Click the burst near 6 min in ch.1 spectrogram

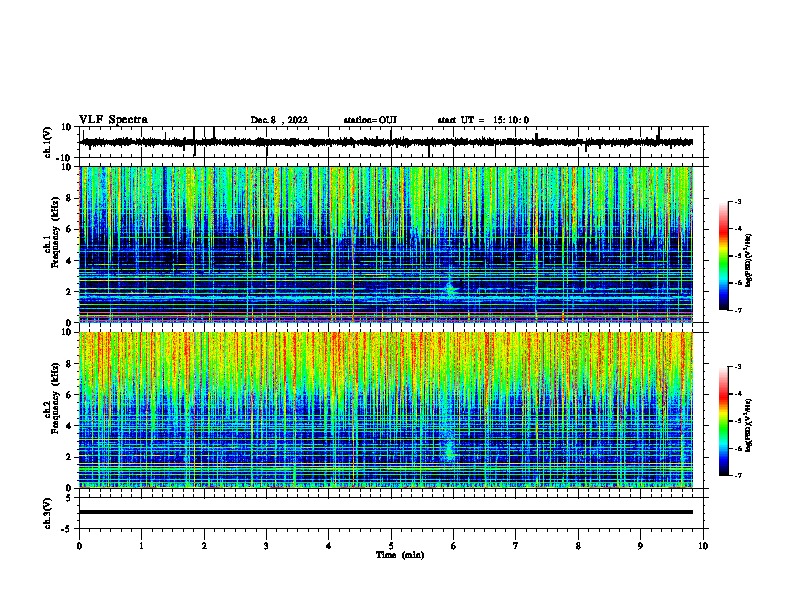[450, 288]
